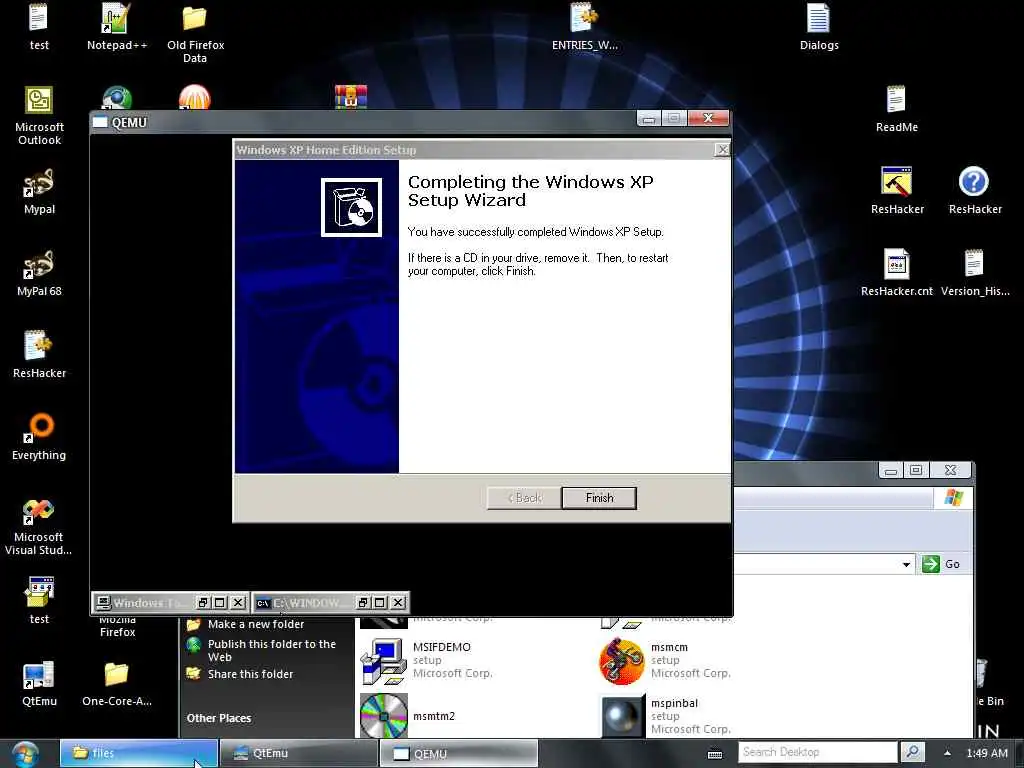Click the Windows Start orb
1024x768 pixels.
pos(25,754)
